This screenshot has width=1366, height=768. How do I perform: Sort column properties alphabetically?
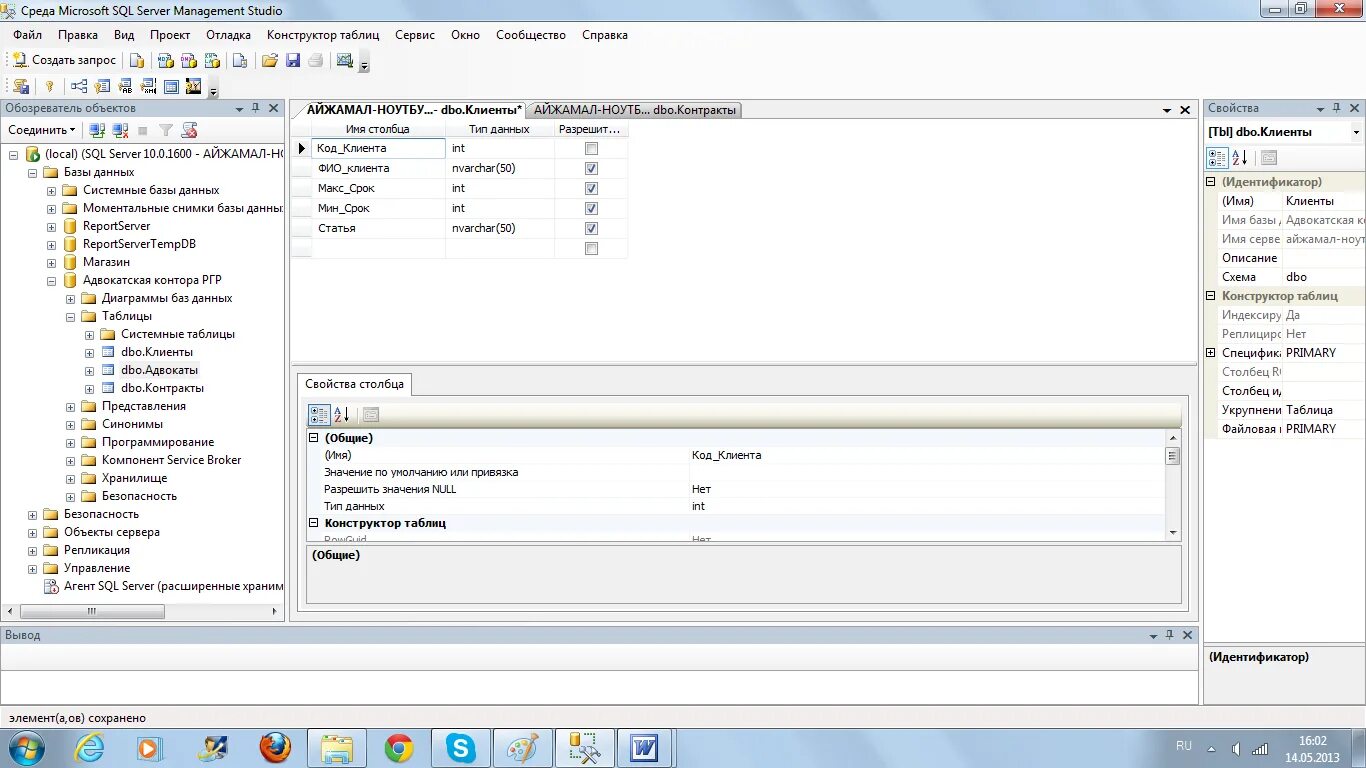(x=341, y=414)
